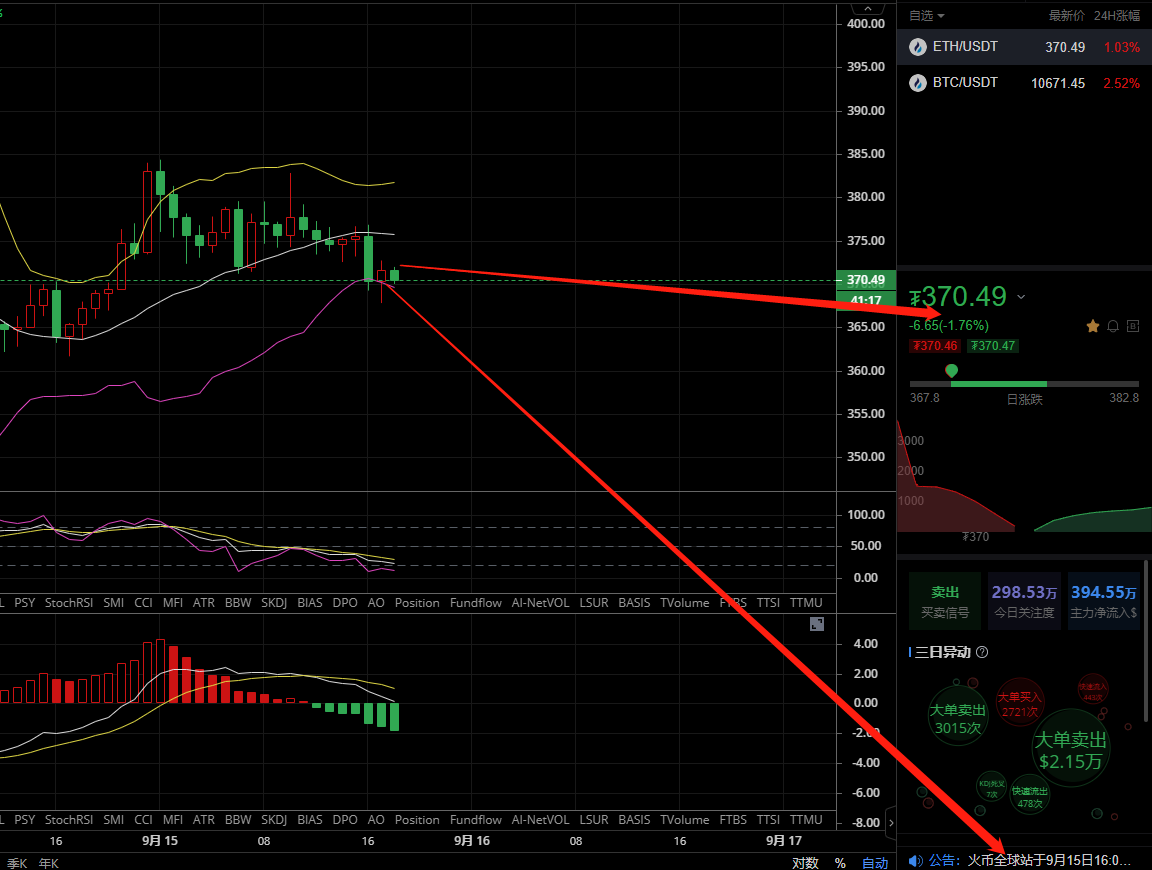Click the KDJ死叉 7次 bubble
This screenshot has width=1152, height=870.
pyautogui.click(x=992, y=788)
